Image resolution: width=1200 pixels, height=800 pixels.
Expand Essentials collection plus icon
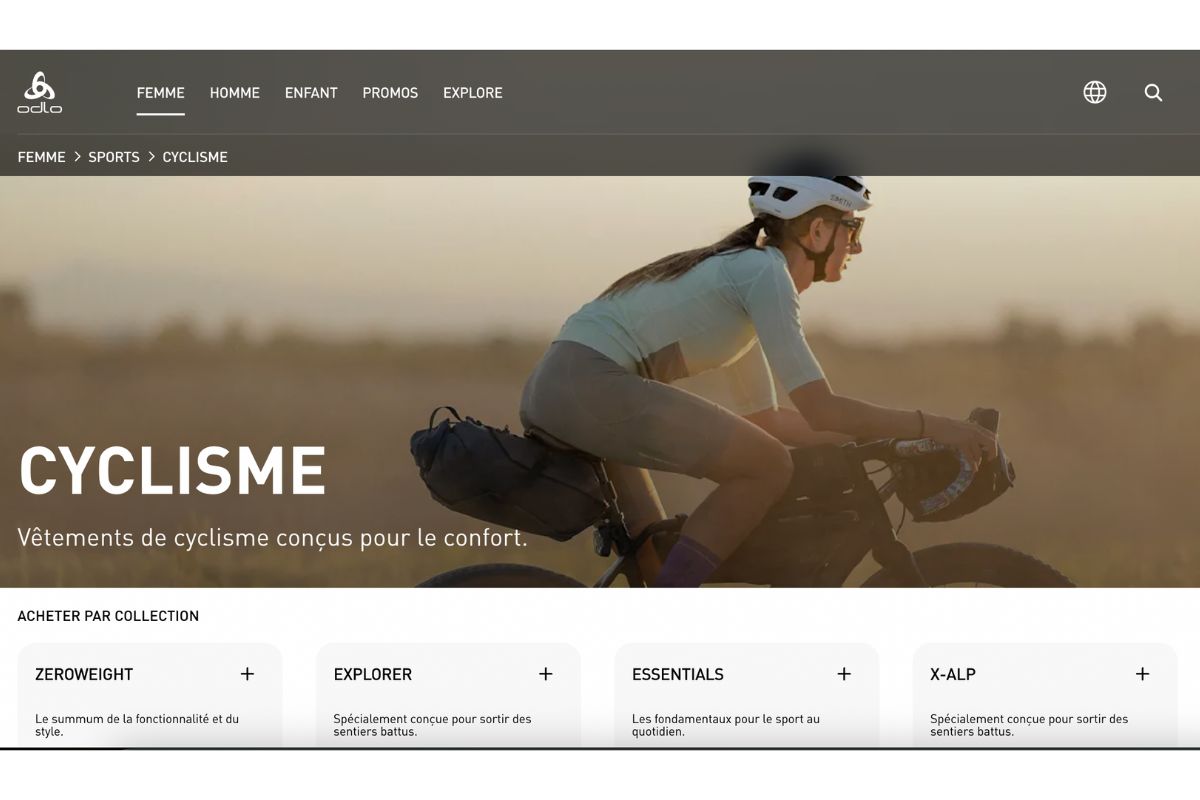click(844, 674)
